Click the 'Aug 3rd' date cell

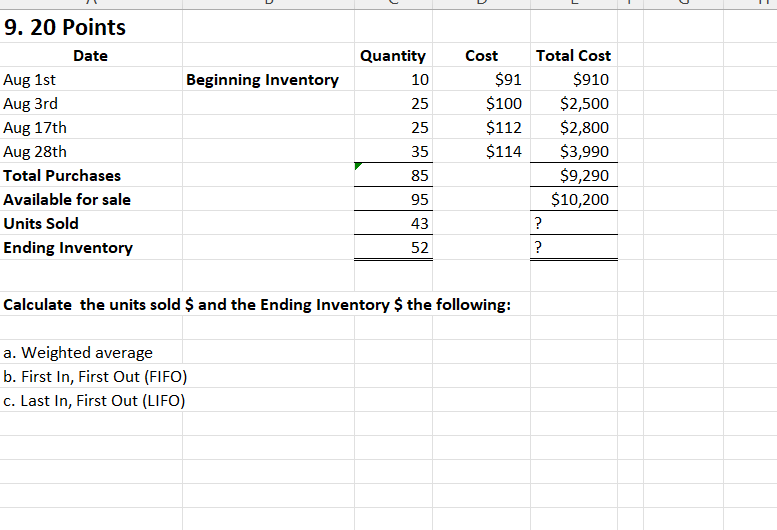[x=91, y=103]
